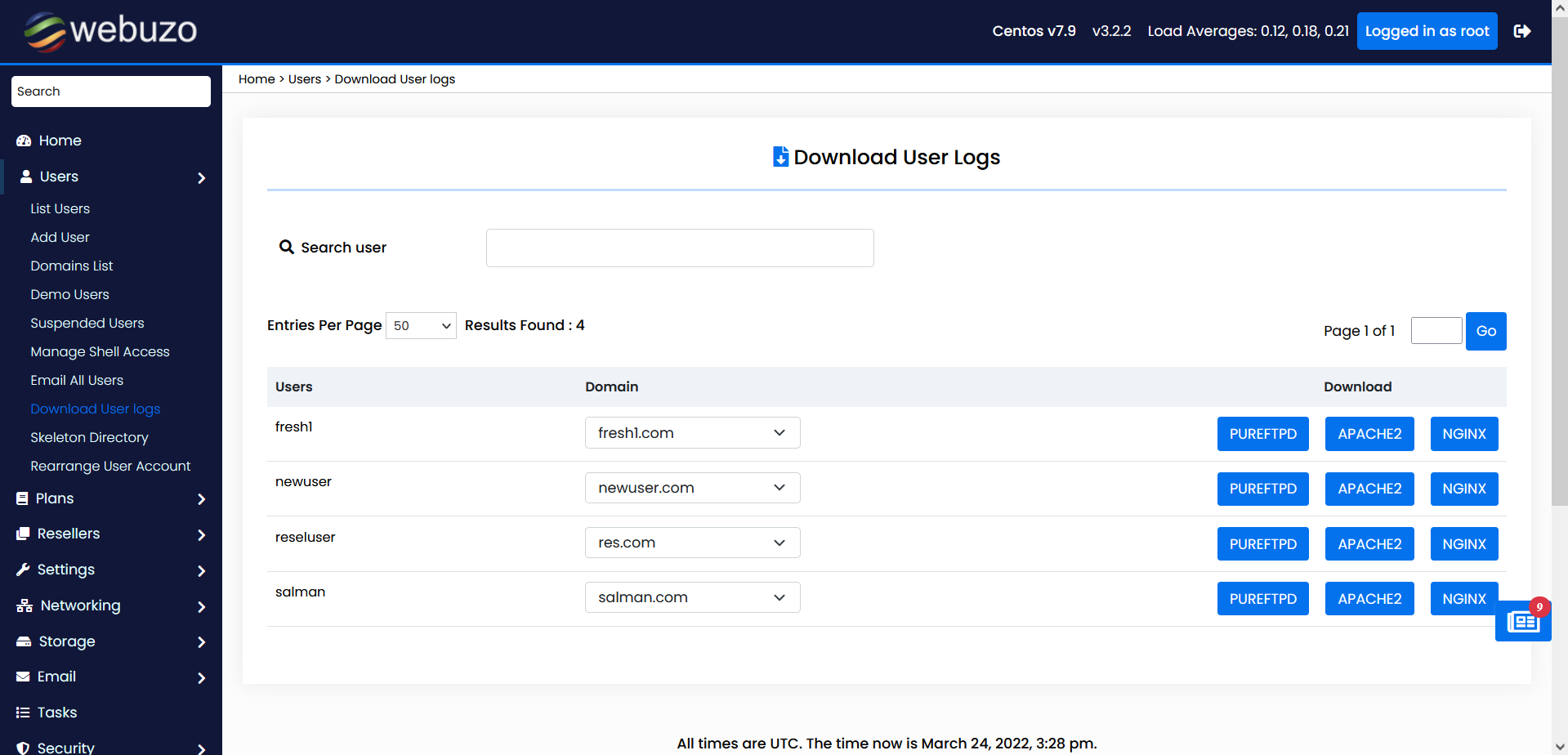Click the Home dashboard icon in sidebar
Viewport: 1568px width, 755px height.
[24, 141]
